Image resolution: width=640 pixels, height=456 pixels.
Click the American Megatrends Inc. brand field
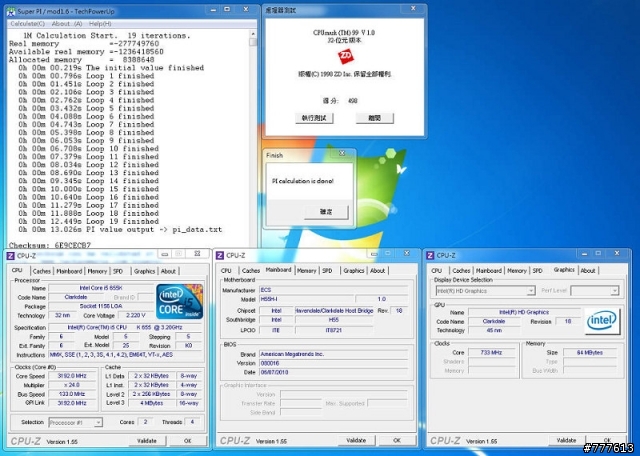(x=333, y=354)
